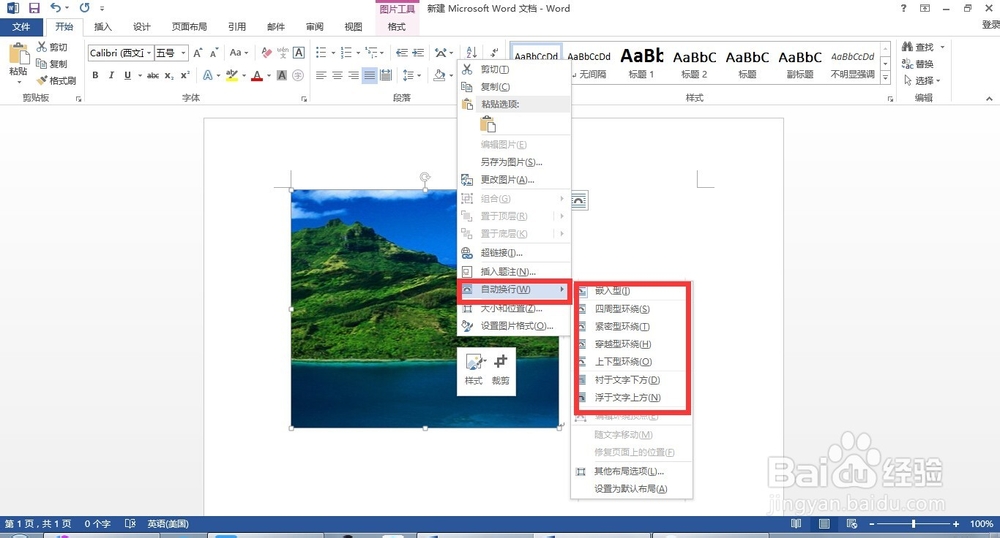Click the grow font size icon
This screenshot has width=1000, height=538.
click(198, 53)
